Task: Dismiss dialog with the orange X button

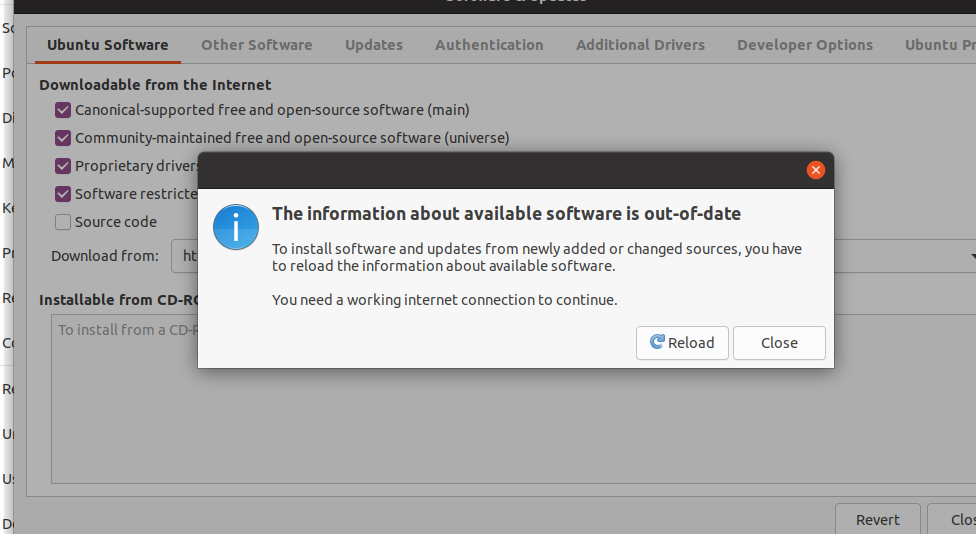Action: pos(815,170)
